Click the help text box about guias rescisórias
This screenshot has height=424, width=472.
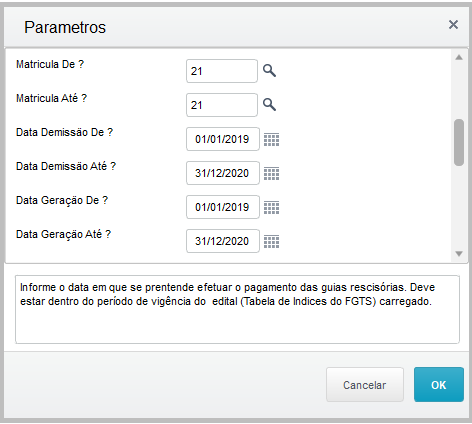click(237, 309)
